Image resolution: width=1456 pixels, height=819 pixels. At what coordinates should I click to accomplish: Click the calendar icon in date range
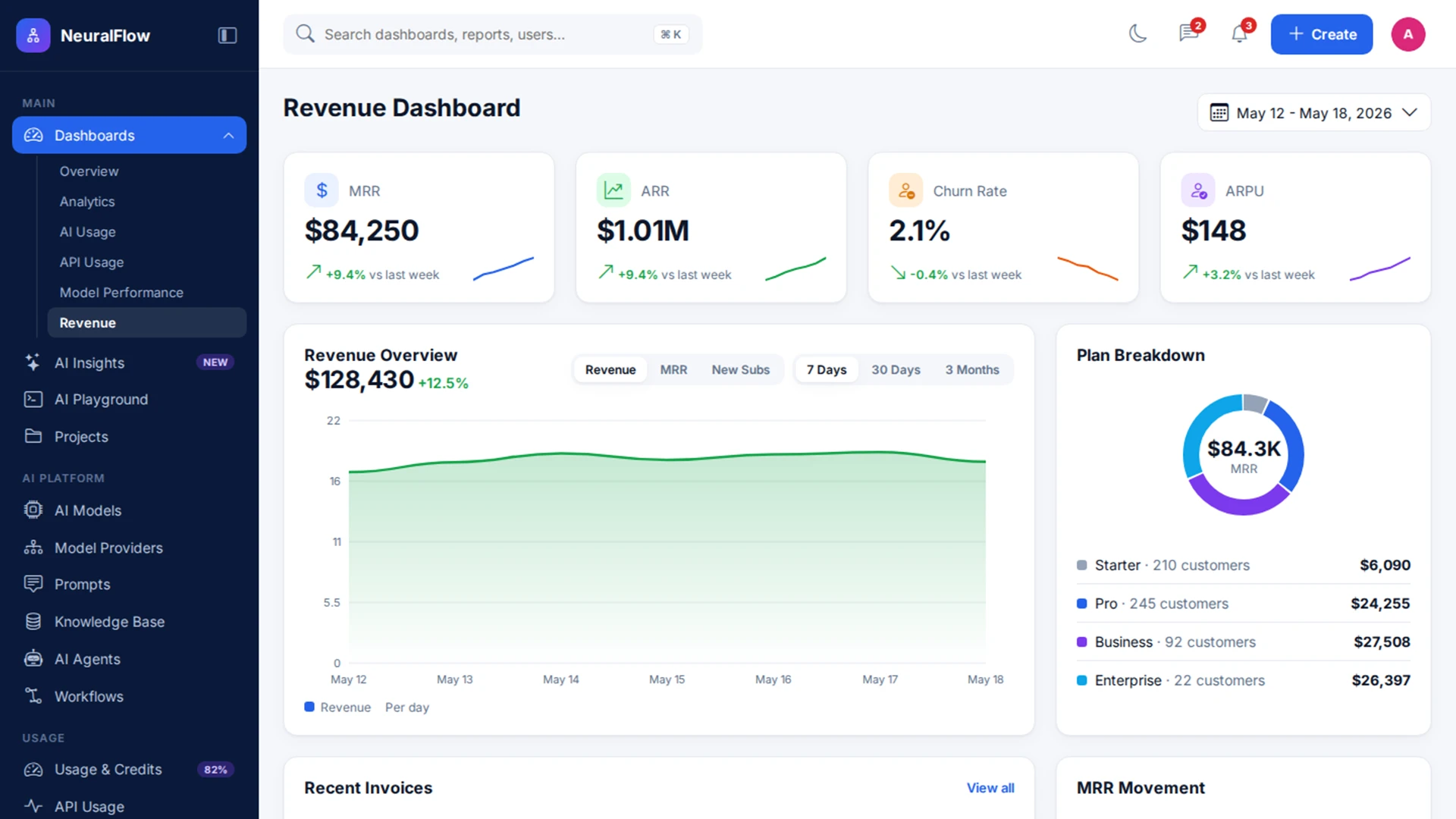click(x=1219, y=112)
